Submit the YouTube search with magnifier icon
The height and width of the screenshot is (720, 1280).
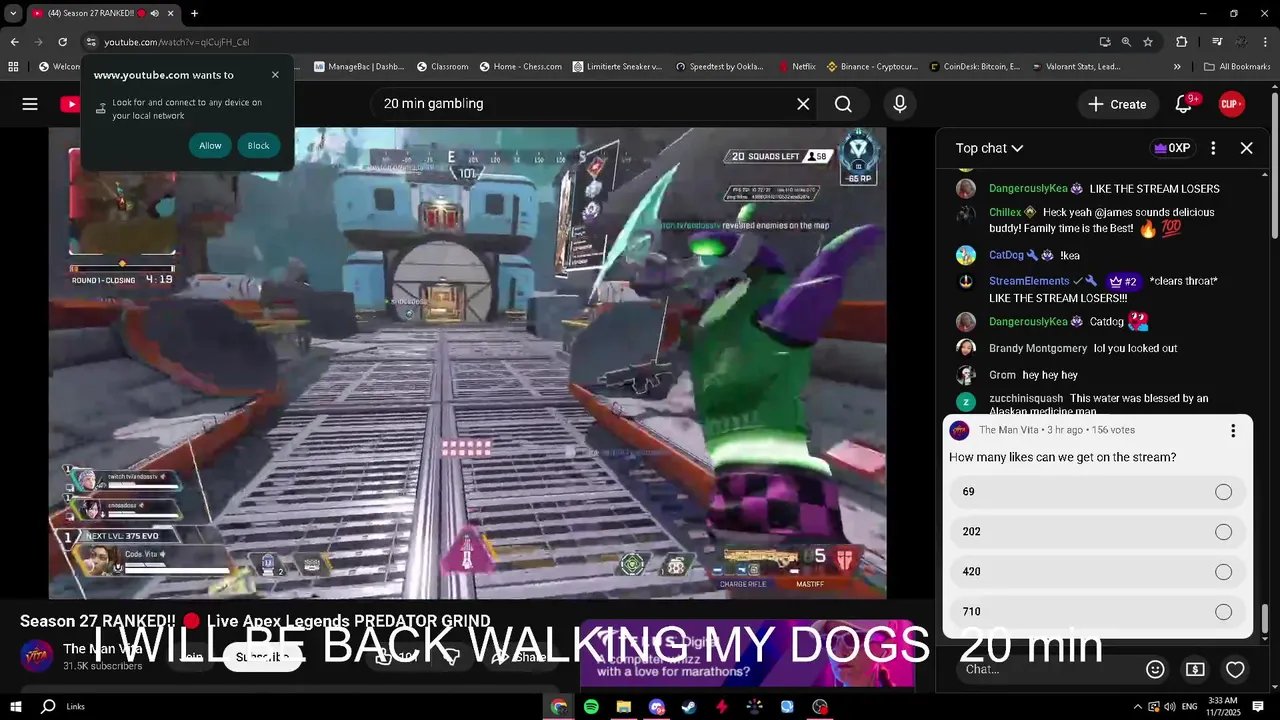tap(843, 104)
